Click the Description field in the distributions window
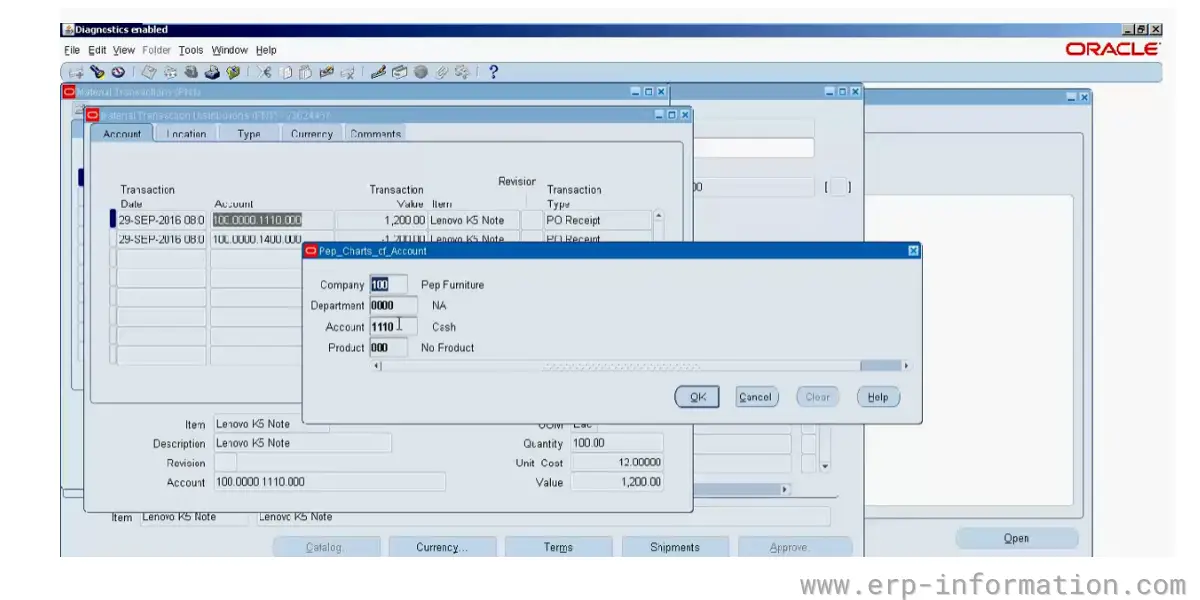 pyautogui.click(x=302, y=443)
